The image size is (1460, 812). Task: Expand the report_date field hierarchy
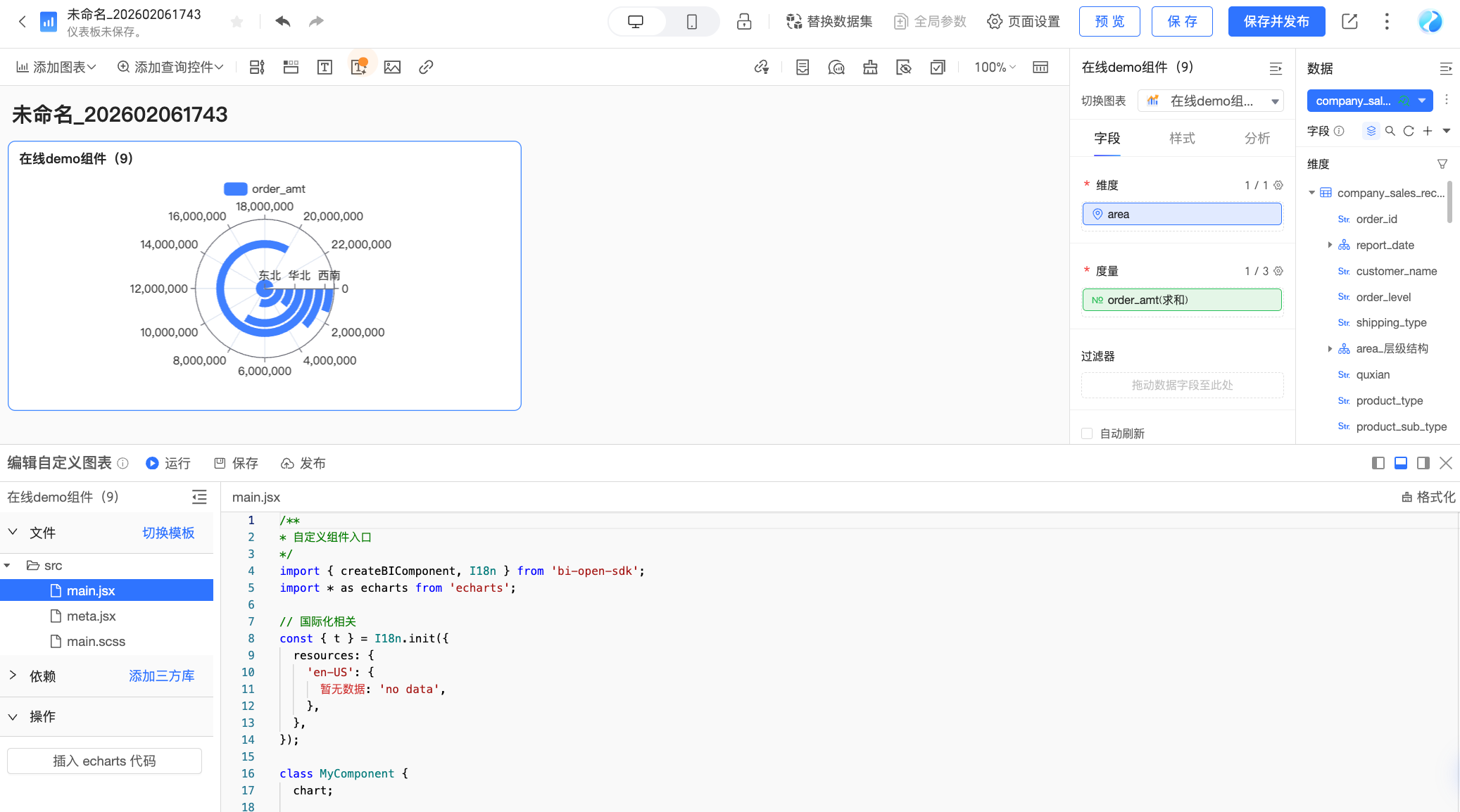point(1330,245)
